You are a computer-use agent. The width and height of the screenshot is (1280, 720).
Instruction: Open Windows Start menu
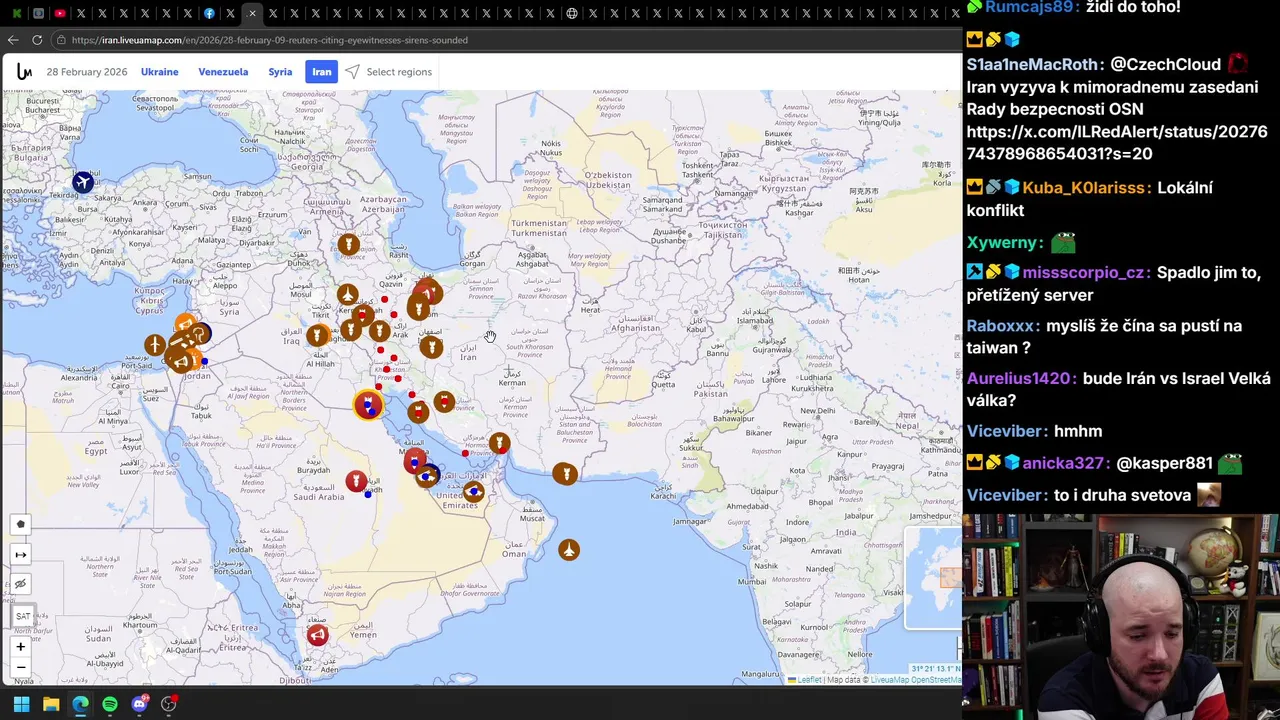[x=21, y=704]
